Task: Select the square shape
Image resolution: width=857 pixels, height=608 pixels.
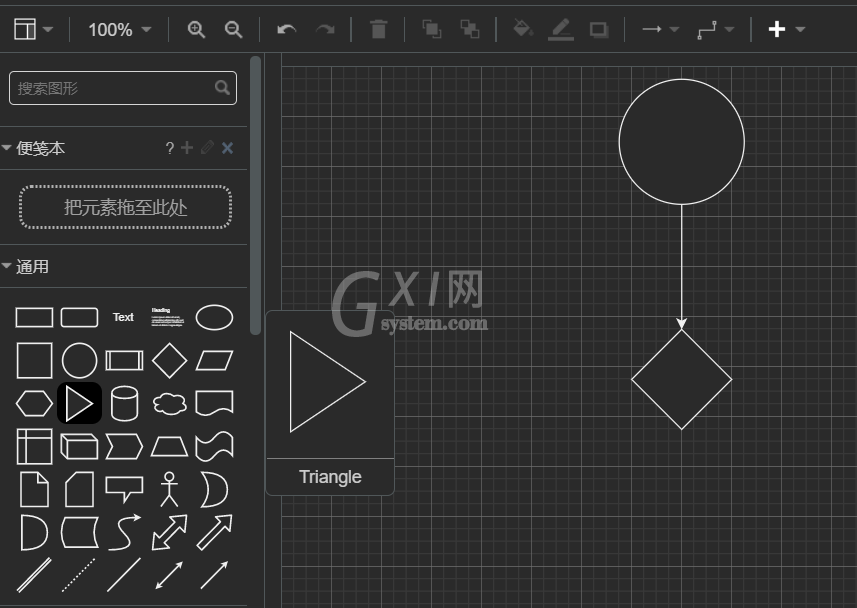Action: (x=34, y=360)
